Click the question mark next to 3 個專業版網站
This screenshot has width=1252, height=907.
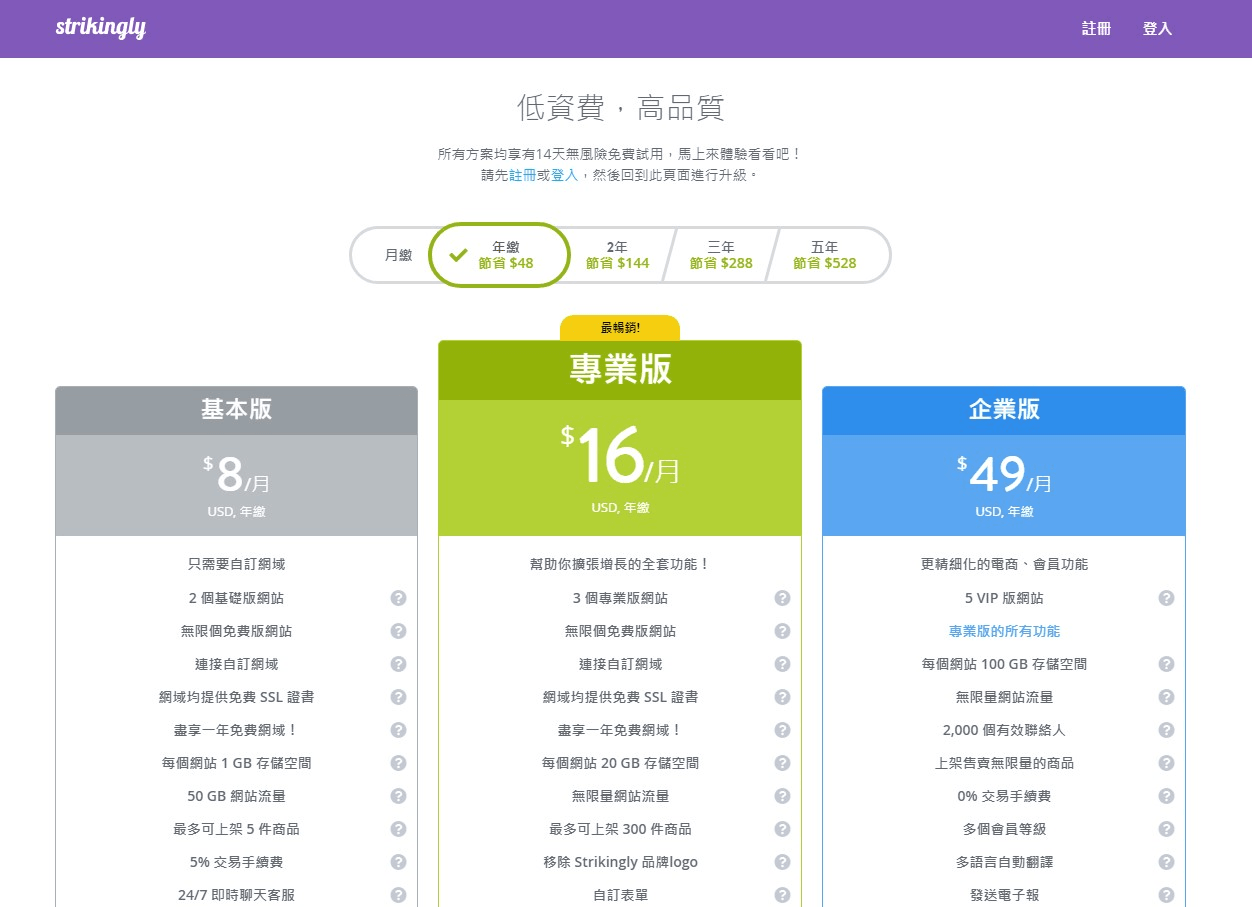pos(782,597)
